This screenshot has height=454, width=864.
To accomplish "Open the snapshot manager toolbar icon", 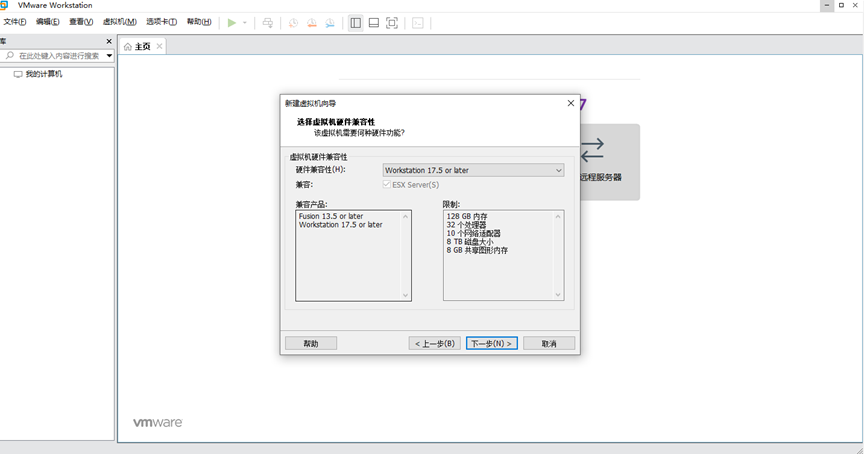I will pos(330,23).
